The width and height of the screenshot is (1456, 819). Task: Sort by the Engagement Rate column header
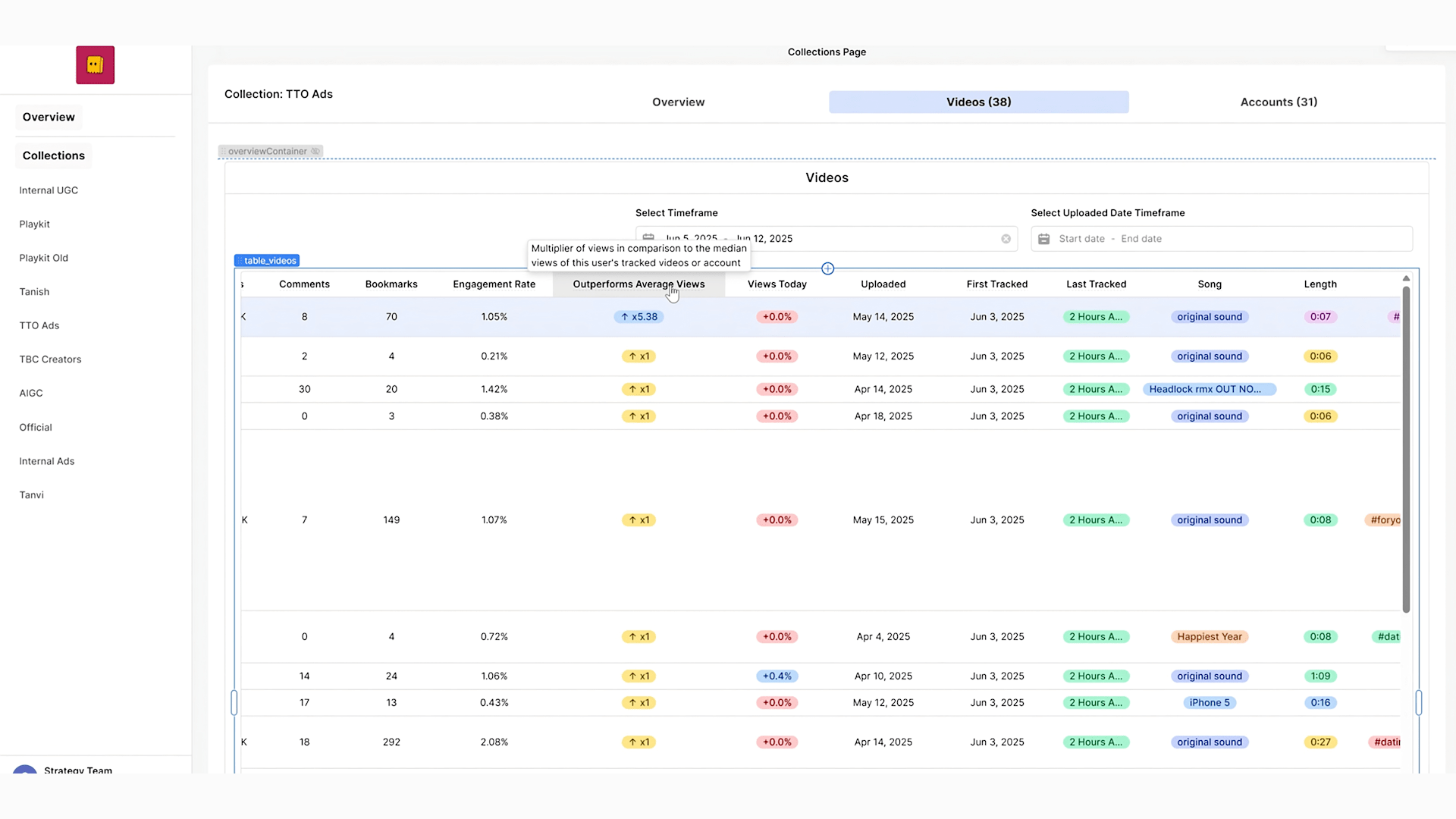click(494, 284)
